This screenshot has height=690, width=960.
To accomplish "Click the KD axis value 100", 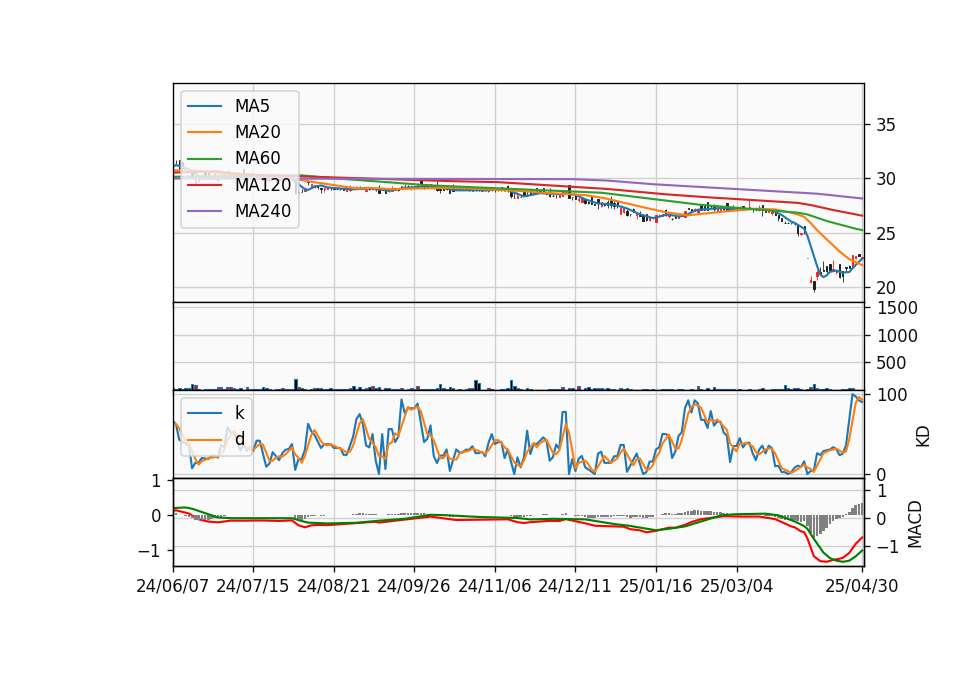I will pos(891,395).
